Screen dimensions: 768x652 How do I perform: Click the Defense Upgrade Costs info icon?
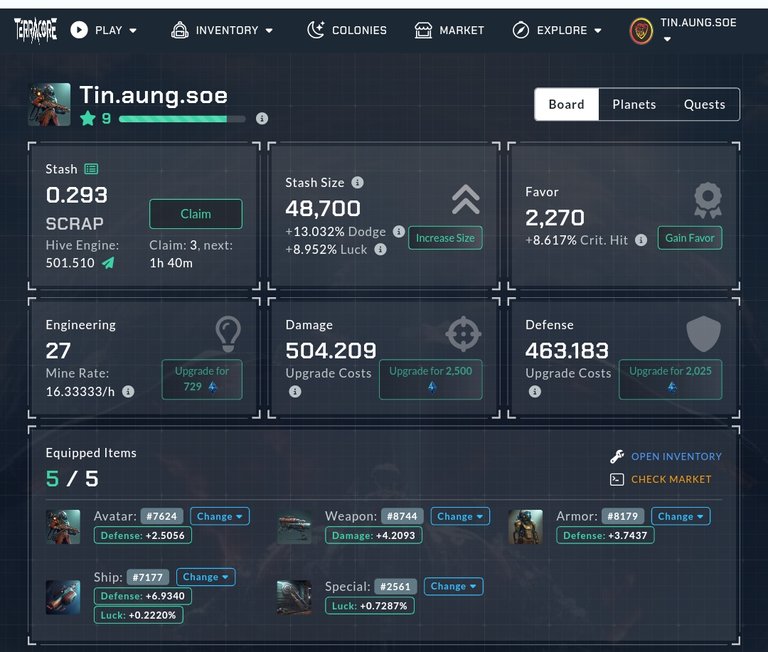(535, 391)
